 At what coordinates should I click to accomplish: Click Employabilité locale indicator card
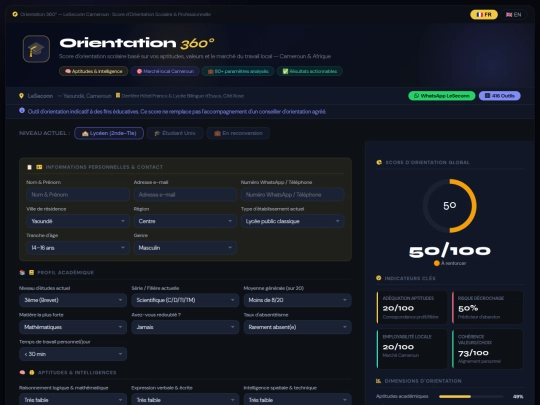coord(412,349)
